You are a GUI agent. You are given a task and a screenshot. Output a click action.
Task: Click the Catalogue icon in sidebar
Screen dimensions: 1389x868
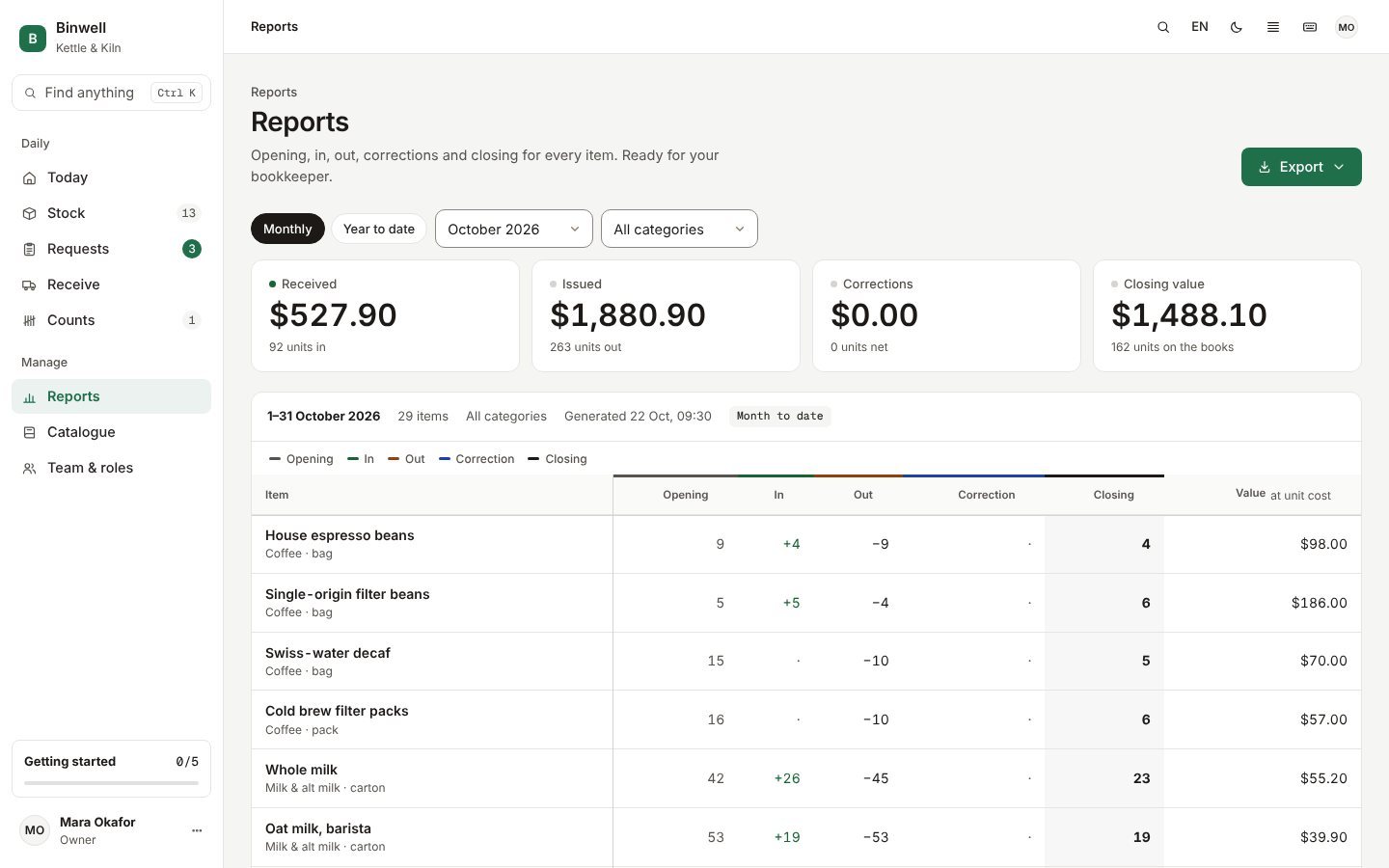click(29, 433)
